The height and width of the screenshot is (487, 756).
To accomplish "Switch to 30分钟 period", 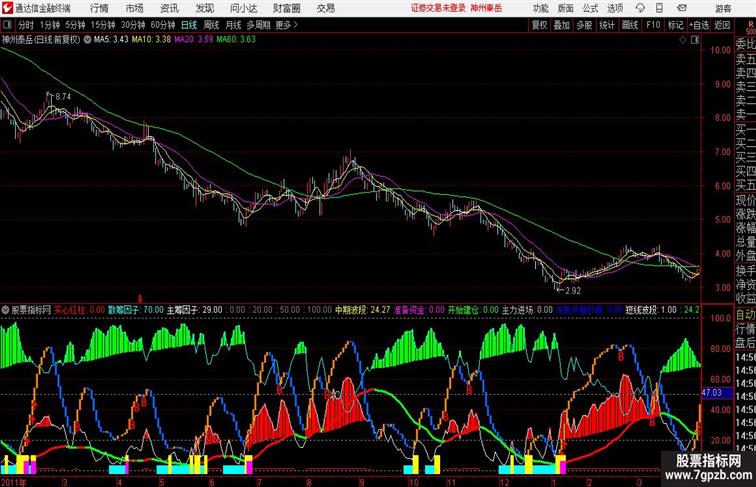I will [133, 25].
